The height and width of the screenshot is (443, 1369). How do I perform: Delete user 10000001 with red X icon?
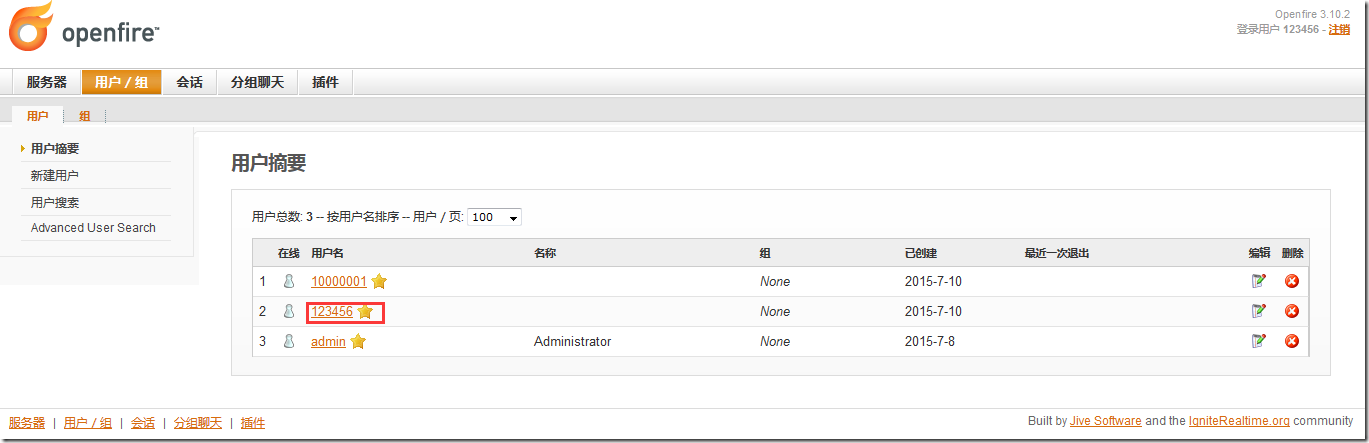click(x=1291, y=281)
